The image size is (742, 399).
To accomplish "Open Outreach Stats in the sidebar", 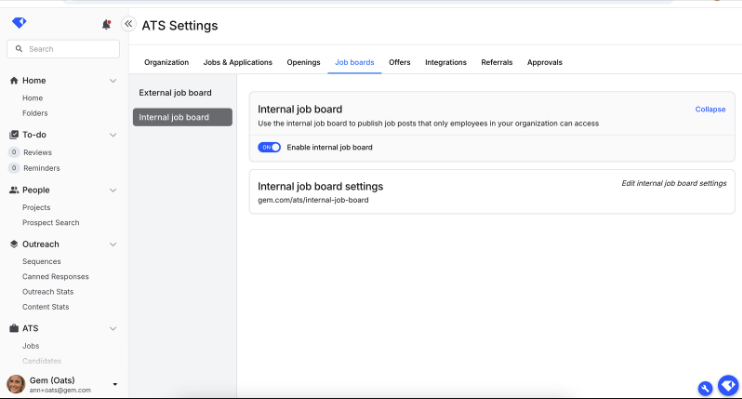I will tap(48, 292).
